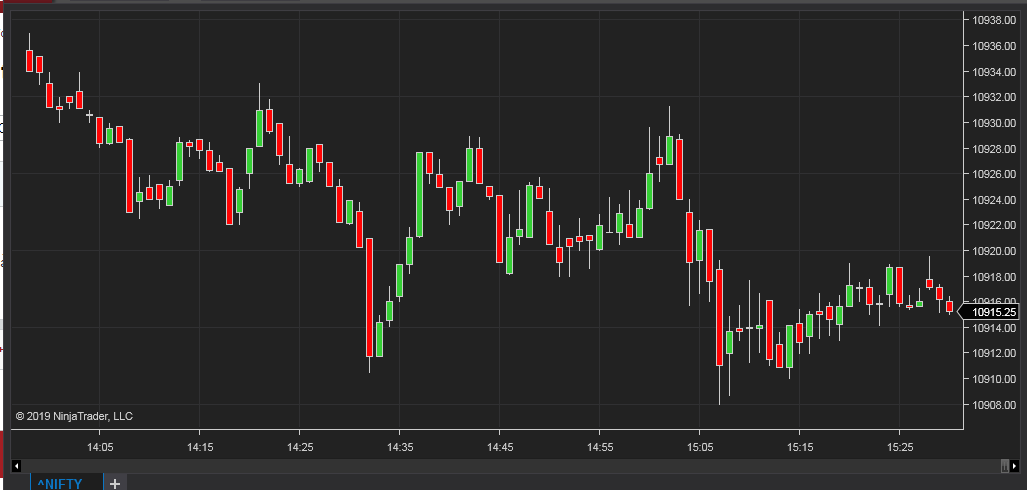Click the current price marker 10915.25
Viewport: 1027px width, 490px height.
tap(990, 312)
